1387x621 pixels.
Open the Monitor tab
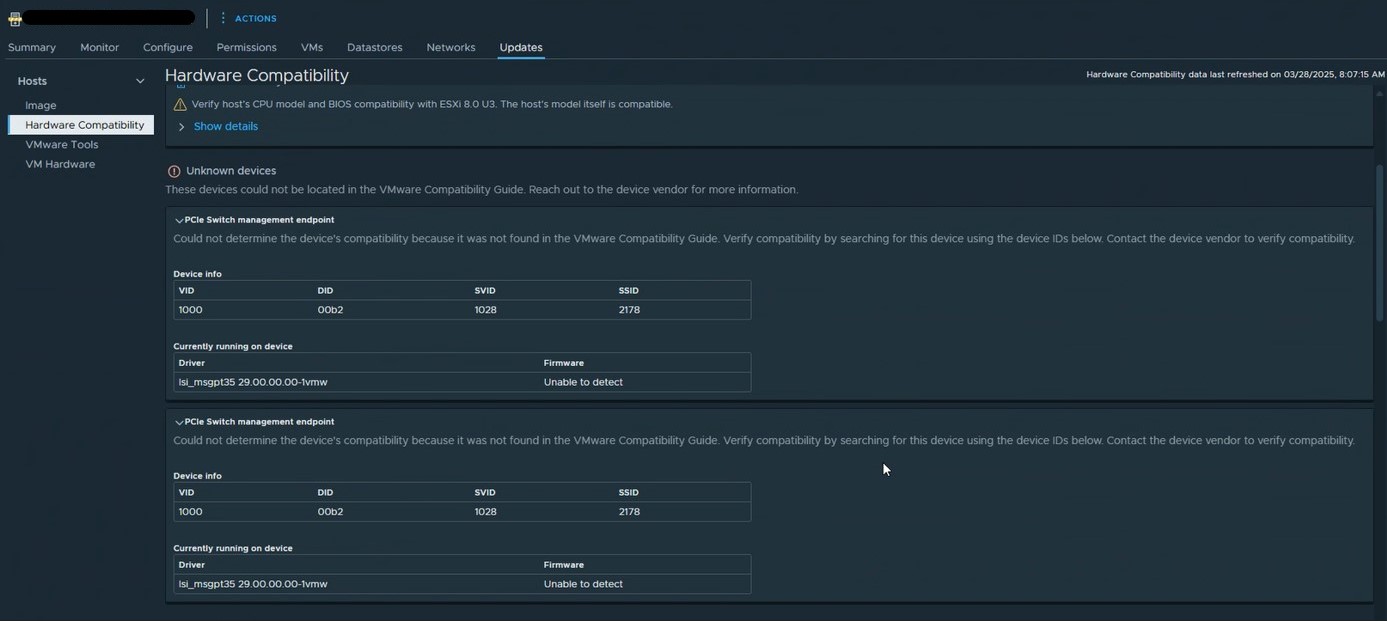(x=100, y=45)
